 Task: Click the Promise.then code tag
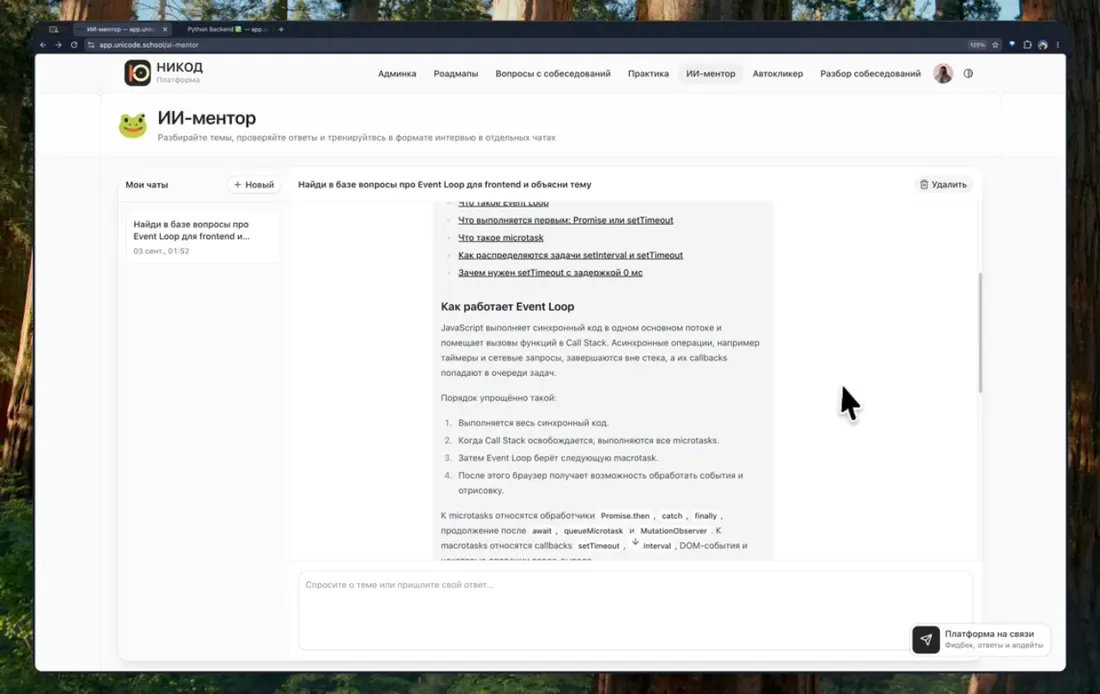pos(625,516)
